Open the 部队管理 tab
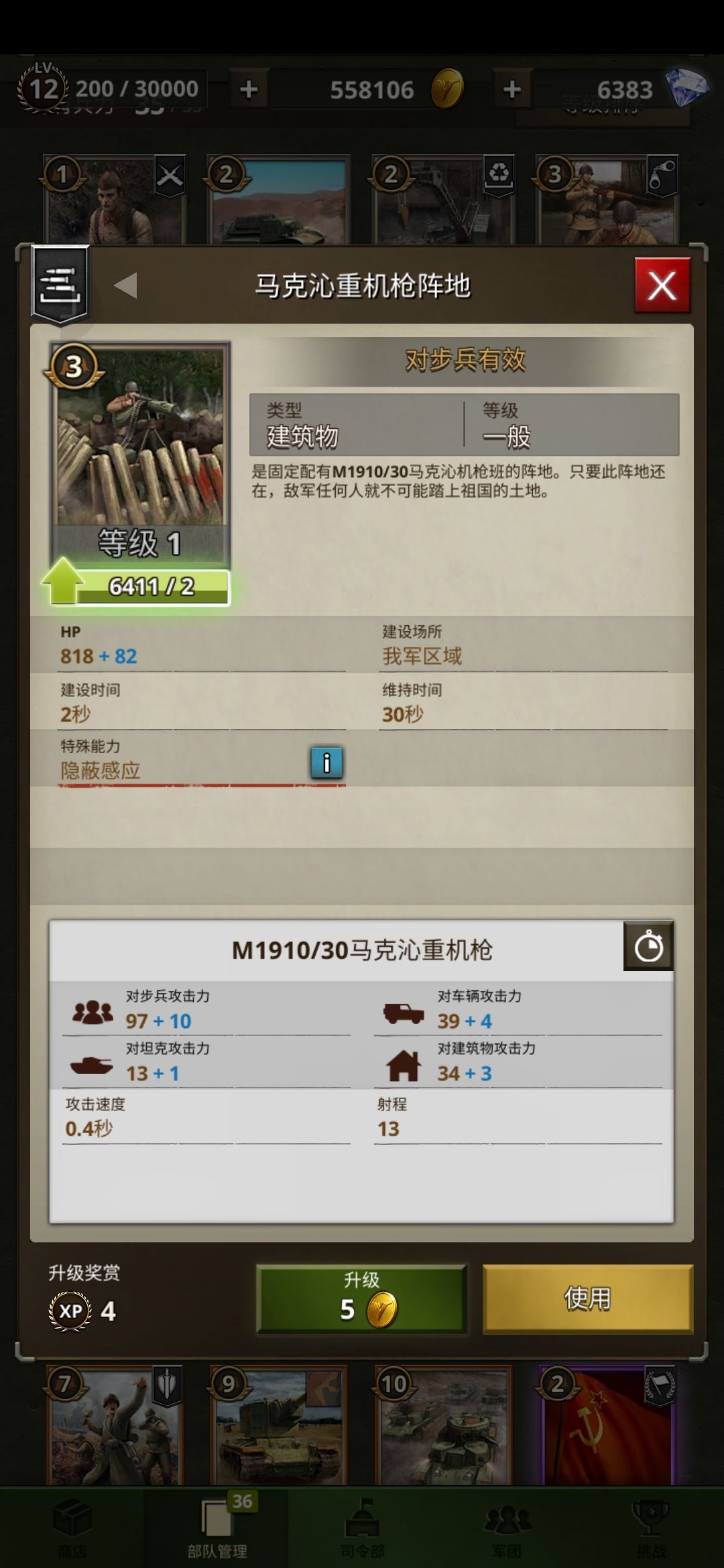724x1568 pixels. click(x=217, y=1526)
